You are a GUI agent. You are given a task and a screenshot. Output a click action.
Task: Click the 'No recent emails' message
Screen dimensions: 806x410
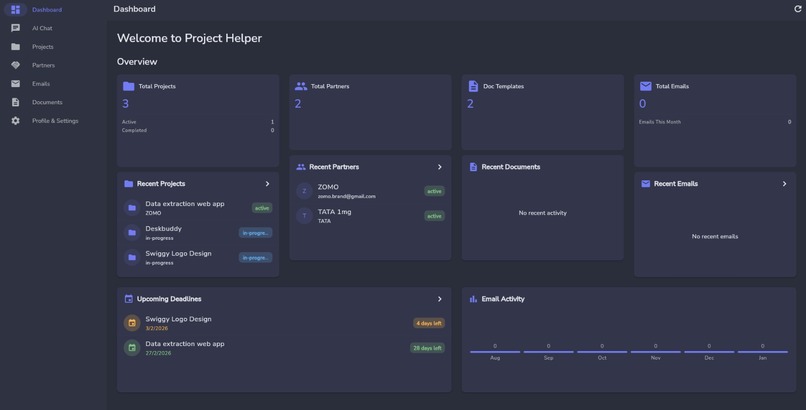coord(715,236)
